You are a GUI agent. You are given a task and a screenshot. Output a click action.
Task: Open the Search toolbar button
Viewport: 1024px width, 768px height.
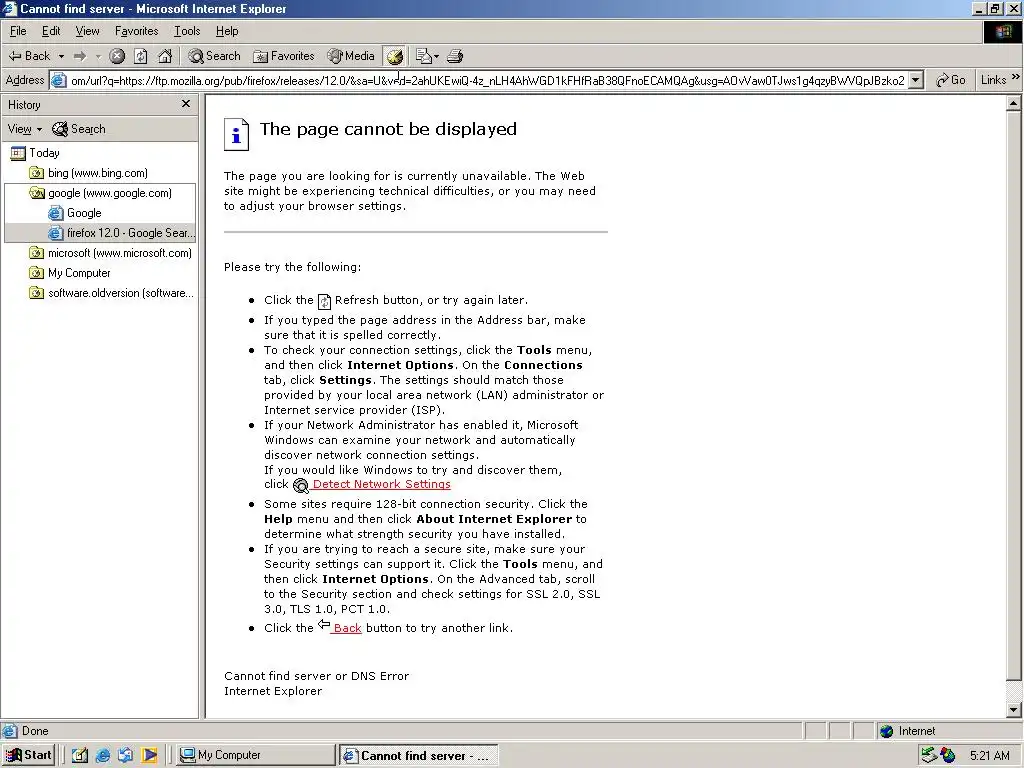[214, 56]
